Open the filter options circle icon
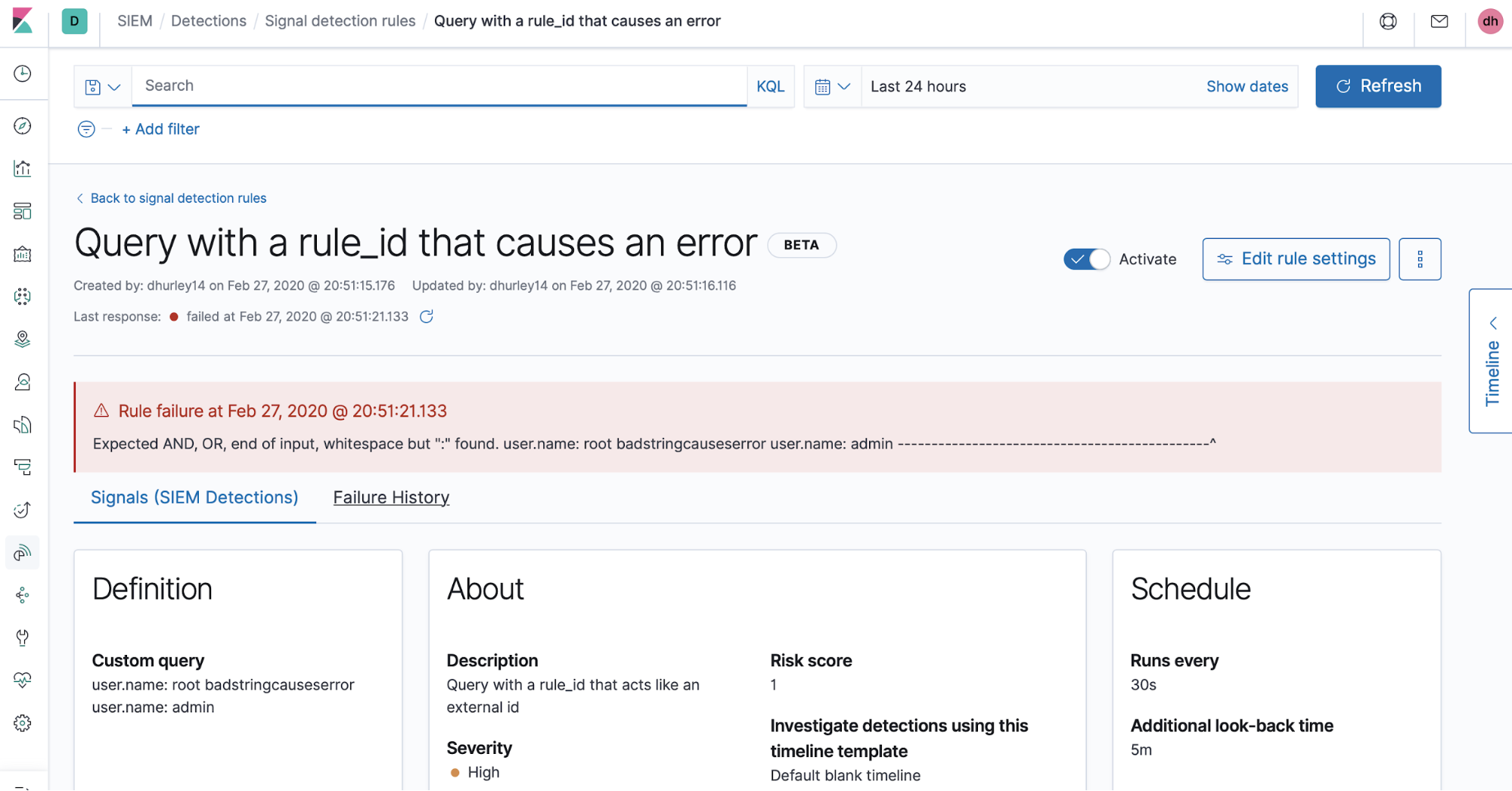Screen dimensions: 1512x791 pos(86,129)
